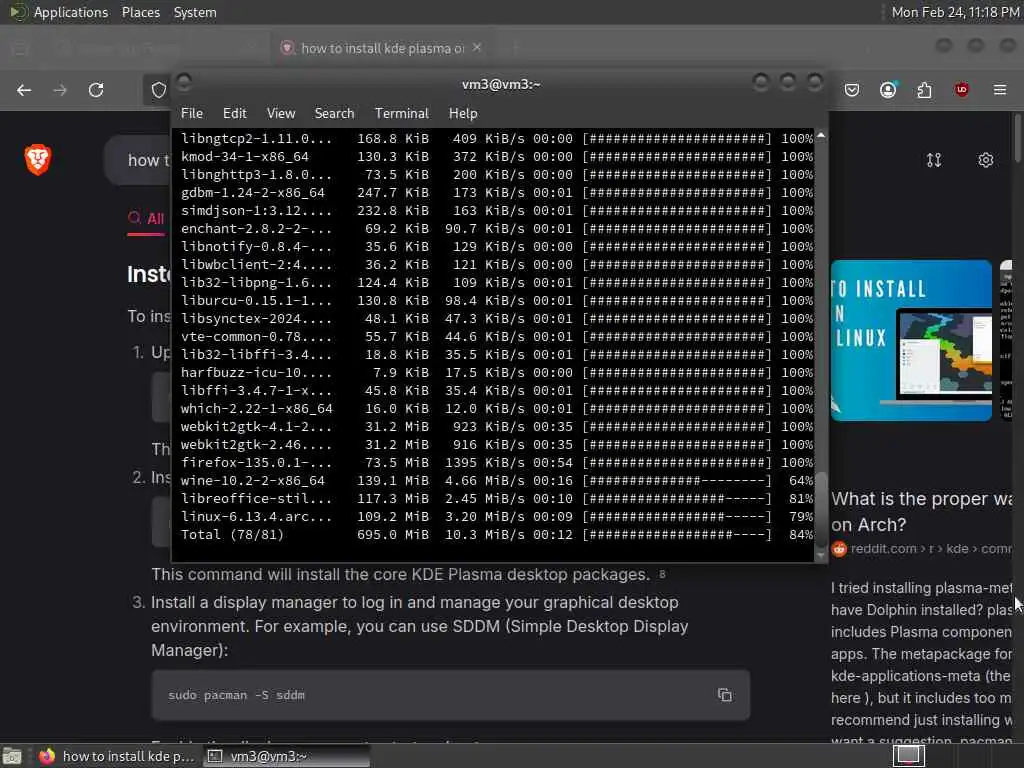The image size is (1024, 768).
Task: Open Brave search settings gear
Action: [x=985, y=160]
